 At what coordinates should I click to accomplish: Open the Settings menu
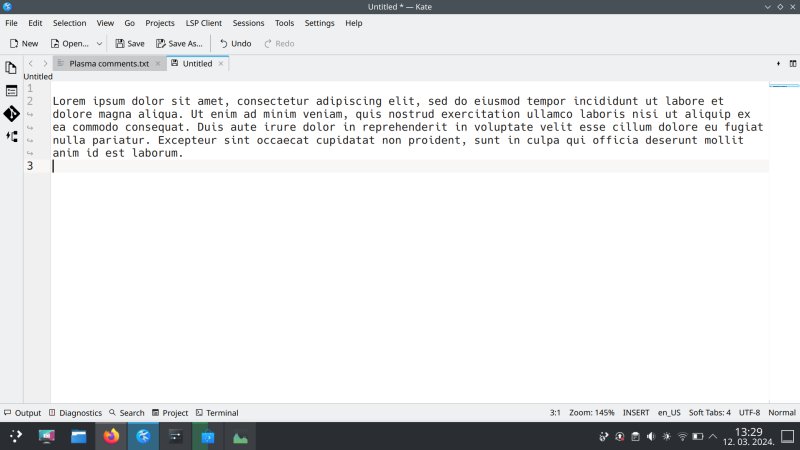point(319,23)
